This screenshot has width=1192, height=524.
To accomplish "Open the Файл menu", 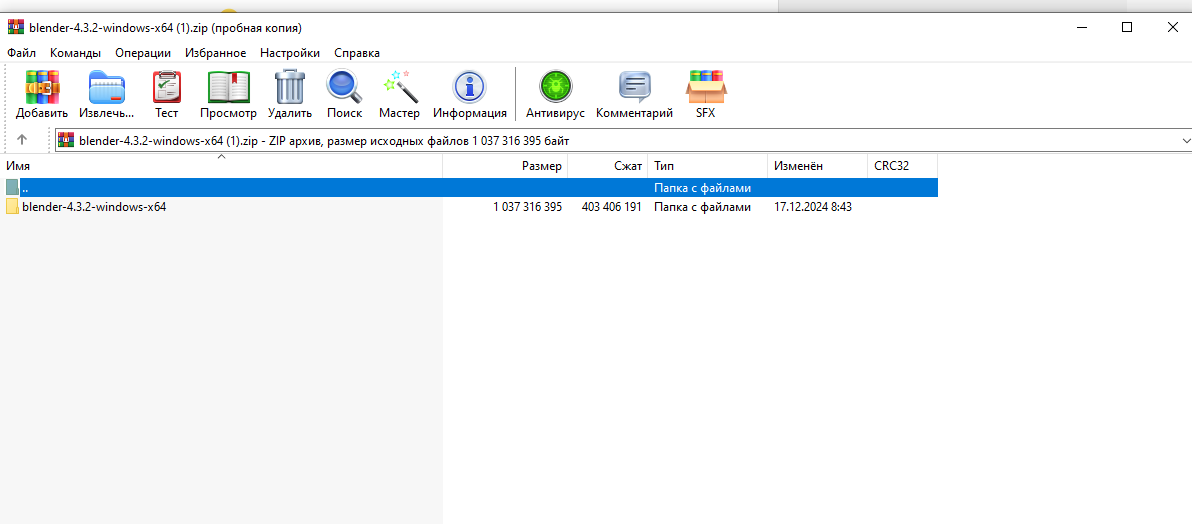I will point(21,53).
